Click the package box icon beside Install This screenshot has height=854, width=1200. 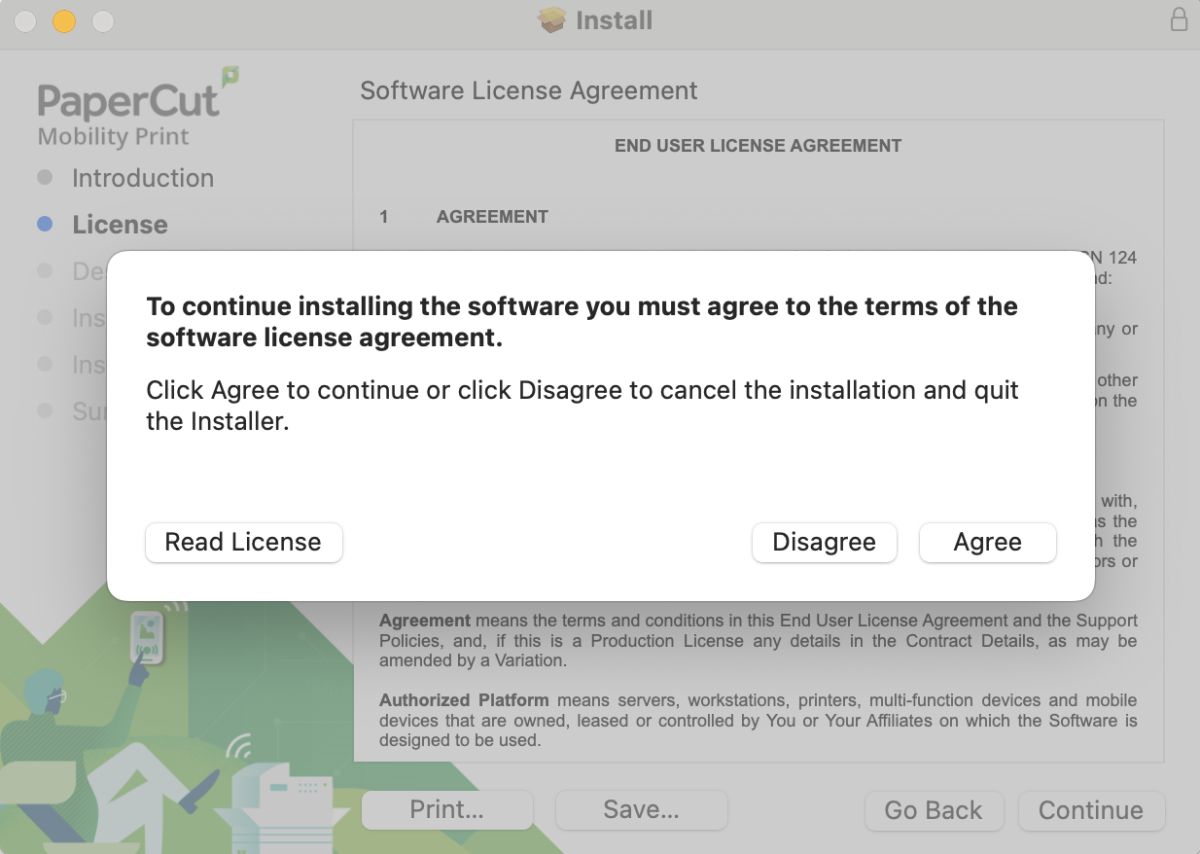(551, 20)
